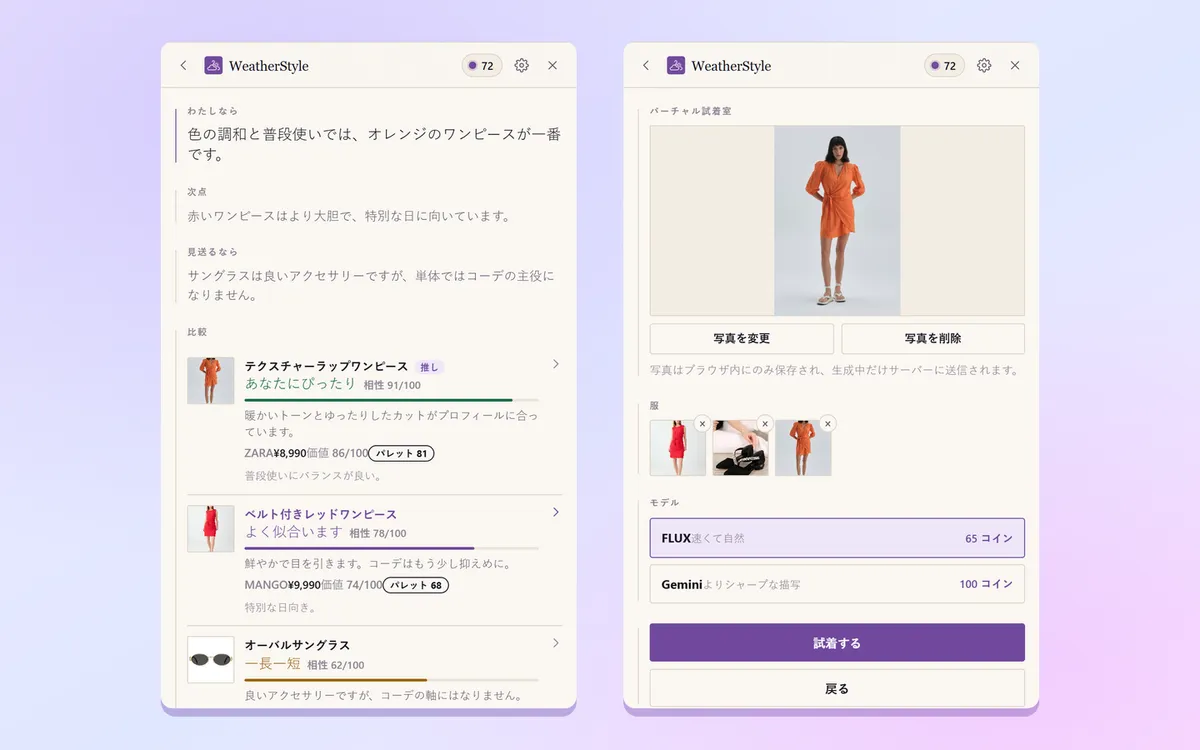Screen dimensions: 1200x750
Task: Click the オーバルサングラス title
Action: point(297,645)
